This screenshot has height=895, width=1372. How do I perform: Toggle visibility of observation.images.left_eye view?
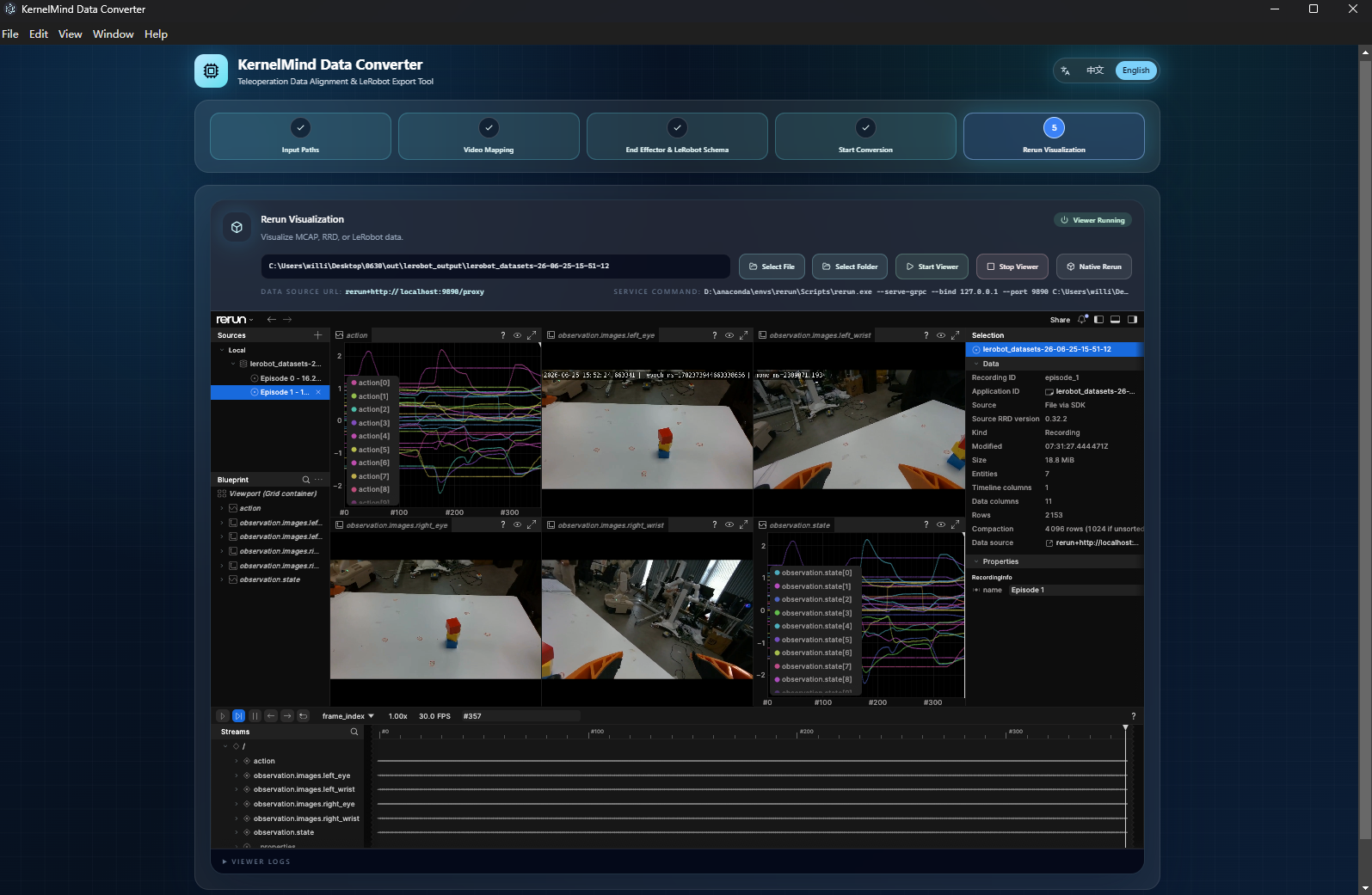click(x=729, y=335)
